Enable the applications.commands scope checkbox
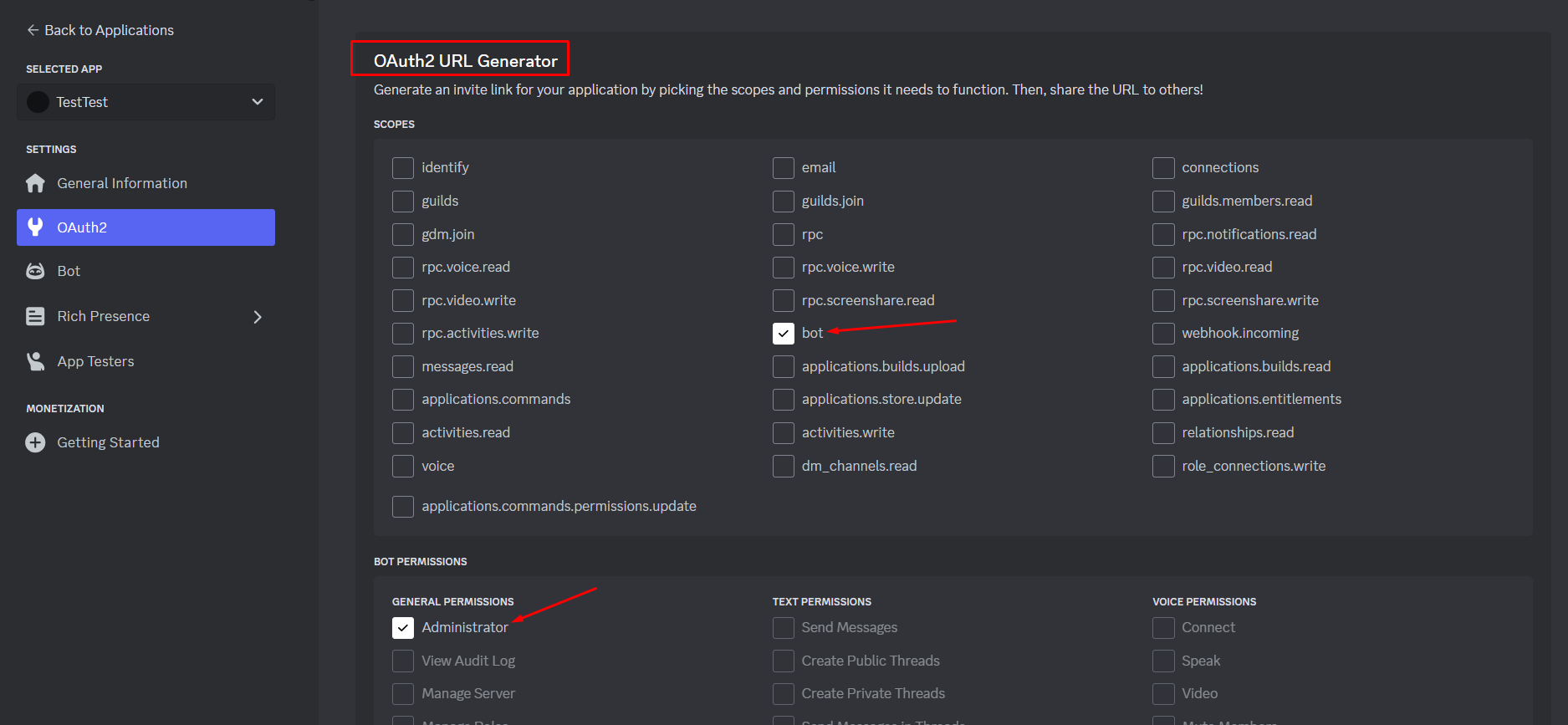Image resolution: width=1568 pixels, height=725 pixels. click(403, 400)
